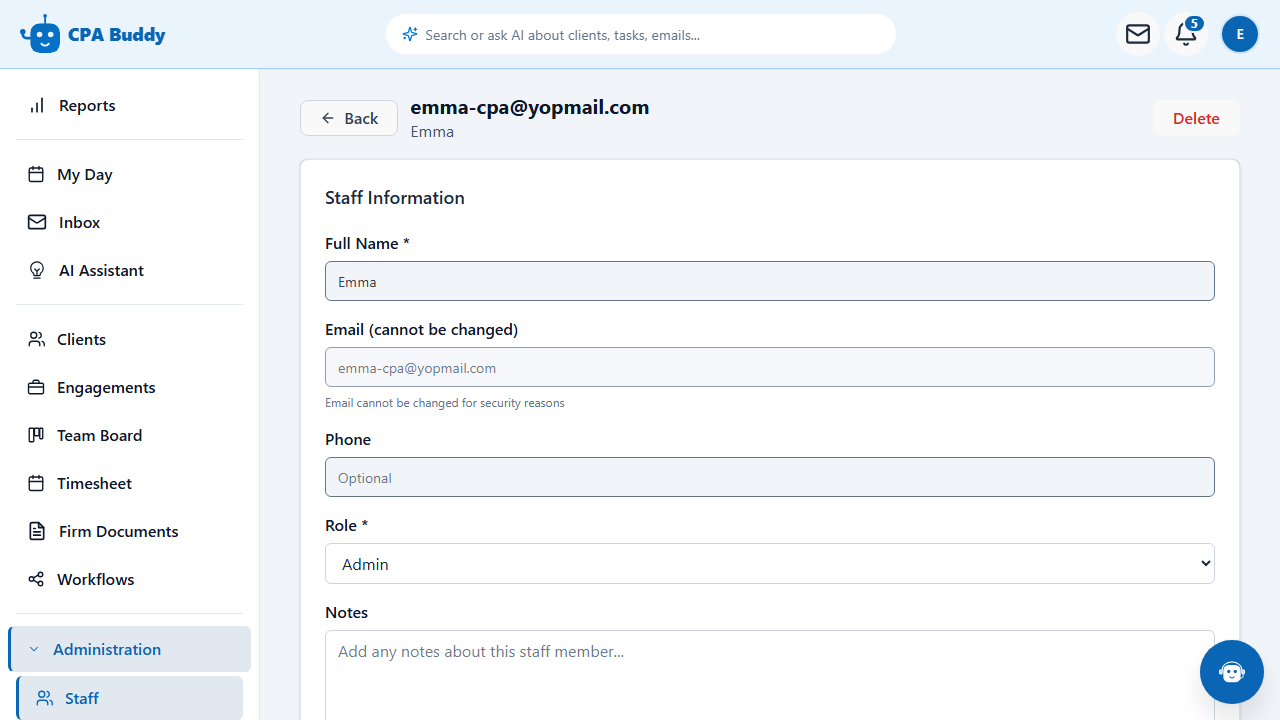Click the Notes text area
Viewport: 1280px width, 720px height.
770,675
